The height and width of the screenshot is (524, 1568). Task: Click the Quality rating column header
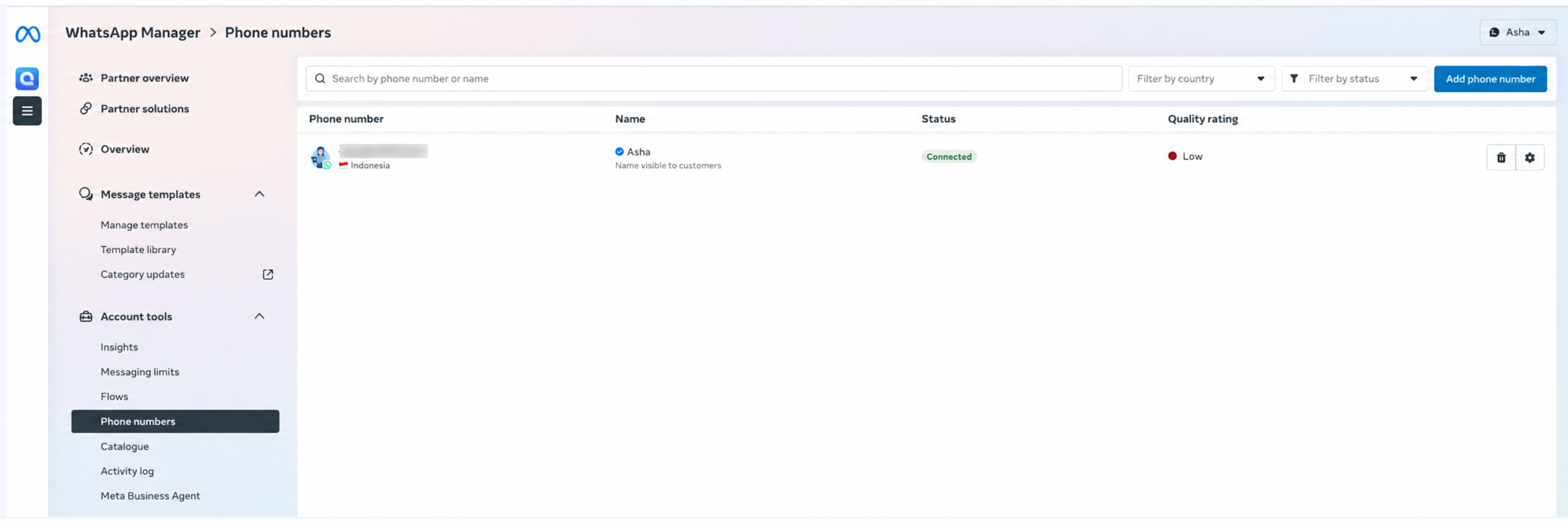[1202, 119]
